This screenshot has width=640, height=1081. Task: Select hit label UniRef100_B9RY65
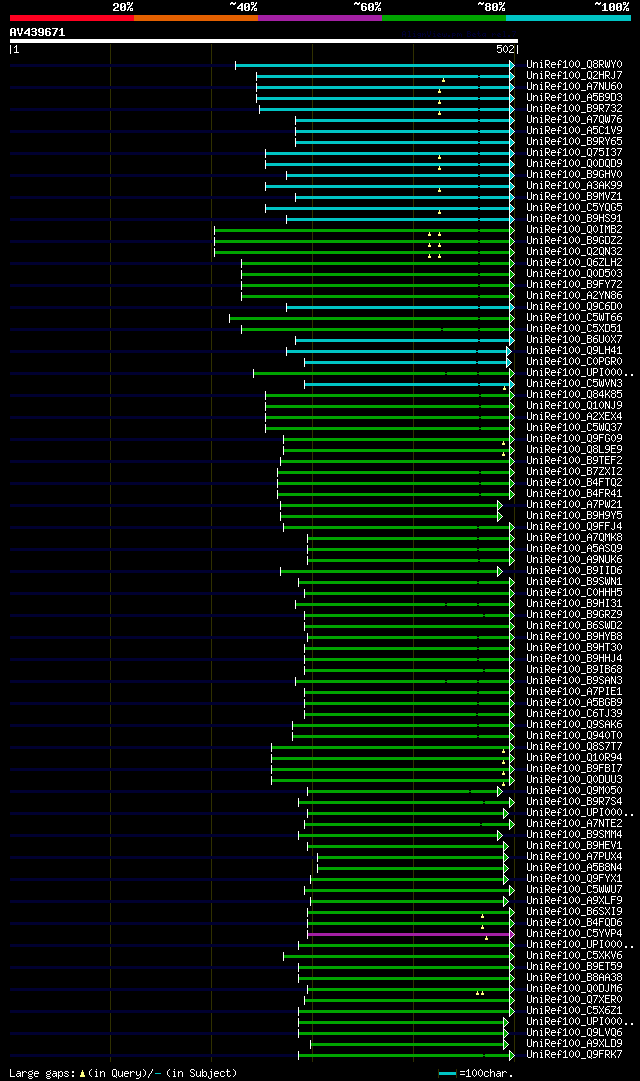pos(574,142)
